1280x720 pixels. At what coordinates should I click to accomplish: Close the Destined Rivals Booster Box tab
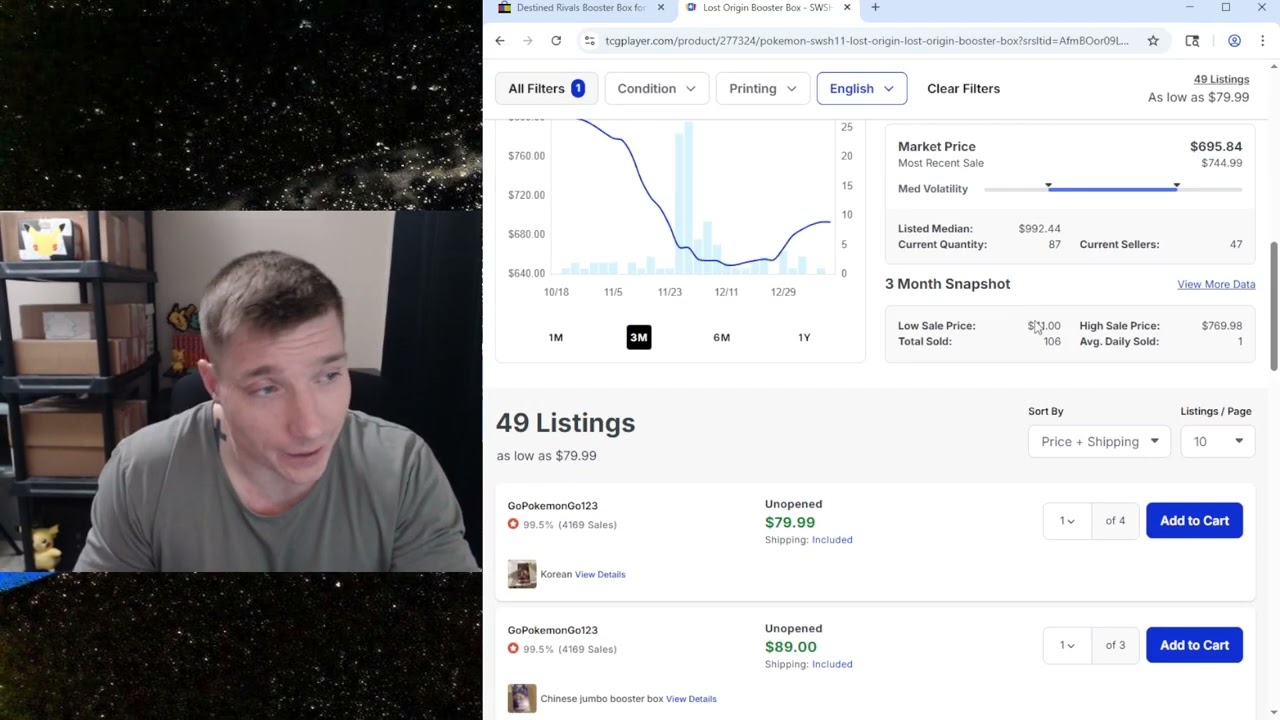pyautogui.click(x=660, y=8)
